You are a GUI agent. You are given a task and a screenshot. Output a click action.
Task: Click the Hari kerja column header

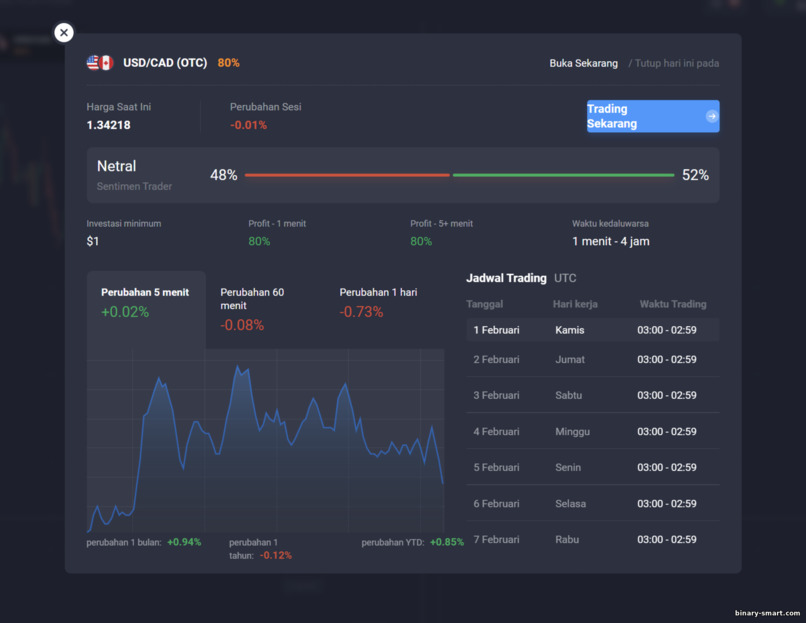tap(575, 304)
